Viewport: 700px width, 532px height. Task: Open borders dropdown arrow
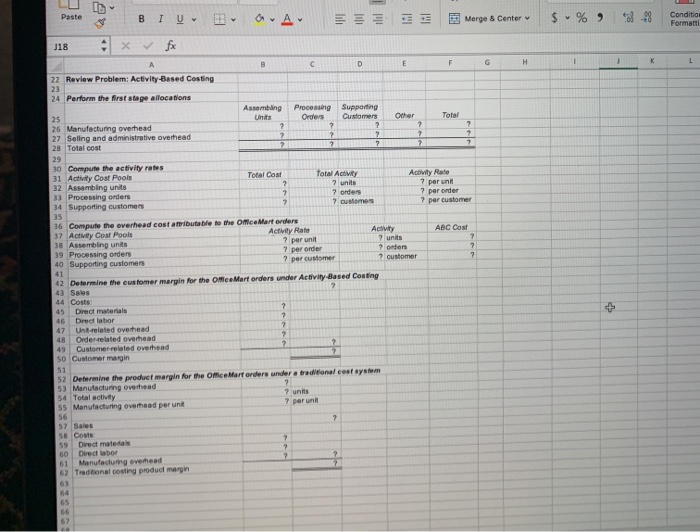click(233, 20)
